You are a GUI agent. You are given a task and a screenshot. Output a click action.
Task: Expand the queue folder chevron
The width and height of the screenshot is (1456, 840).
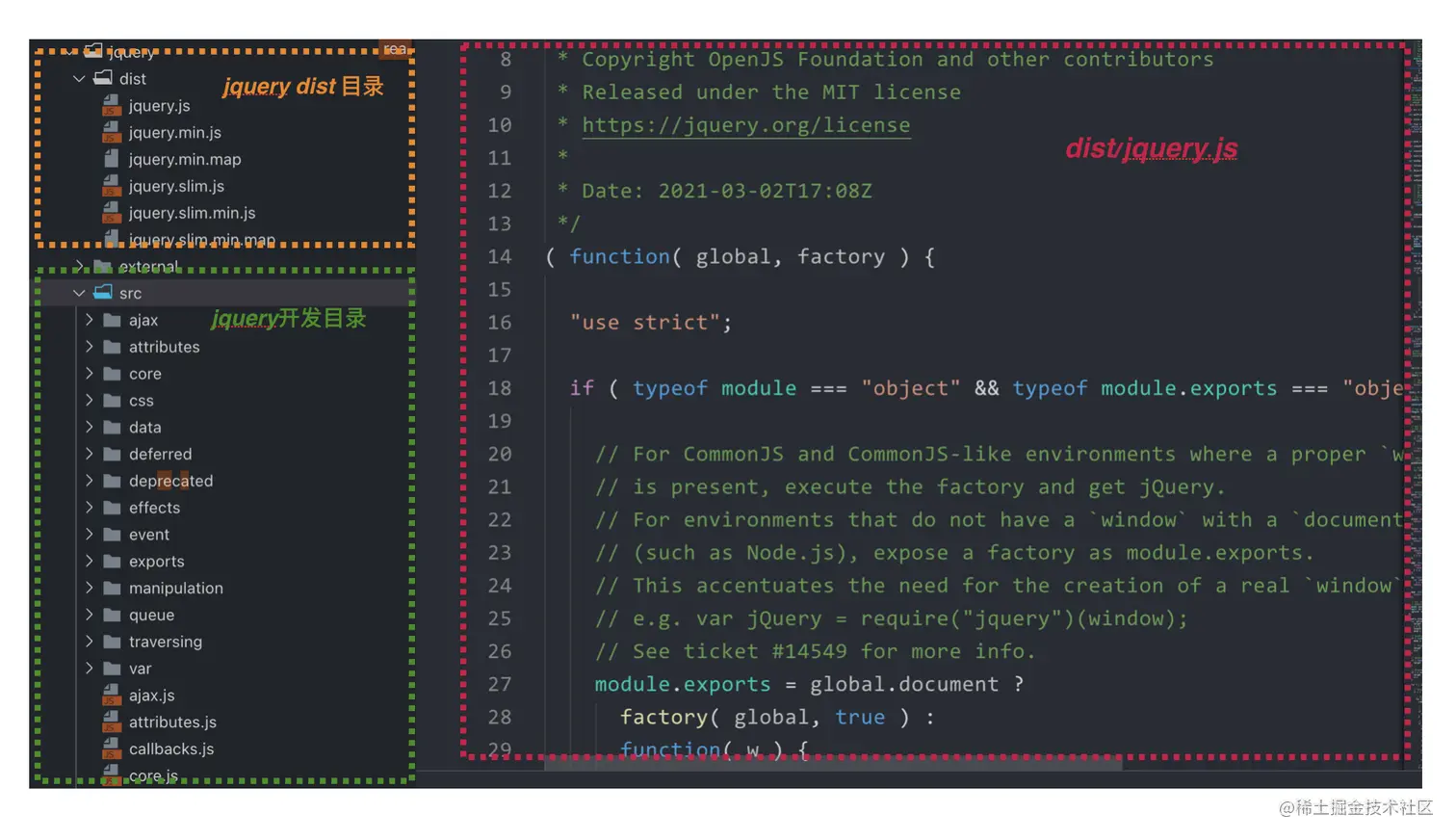[x=89, y=615]
